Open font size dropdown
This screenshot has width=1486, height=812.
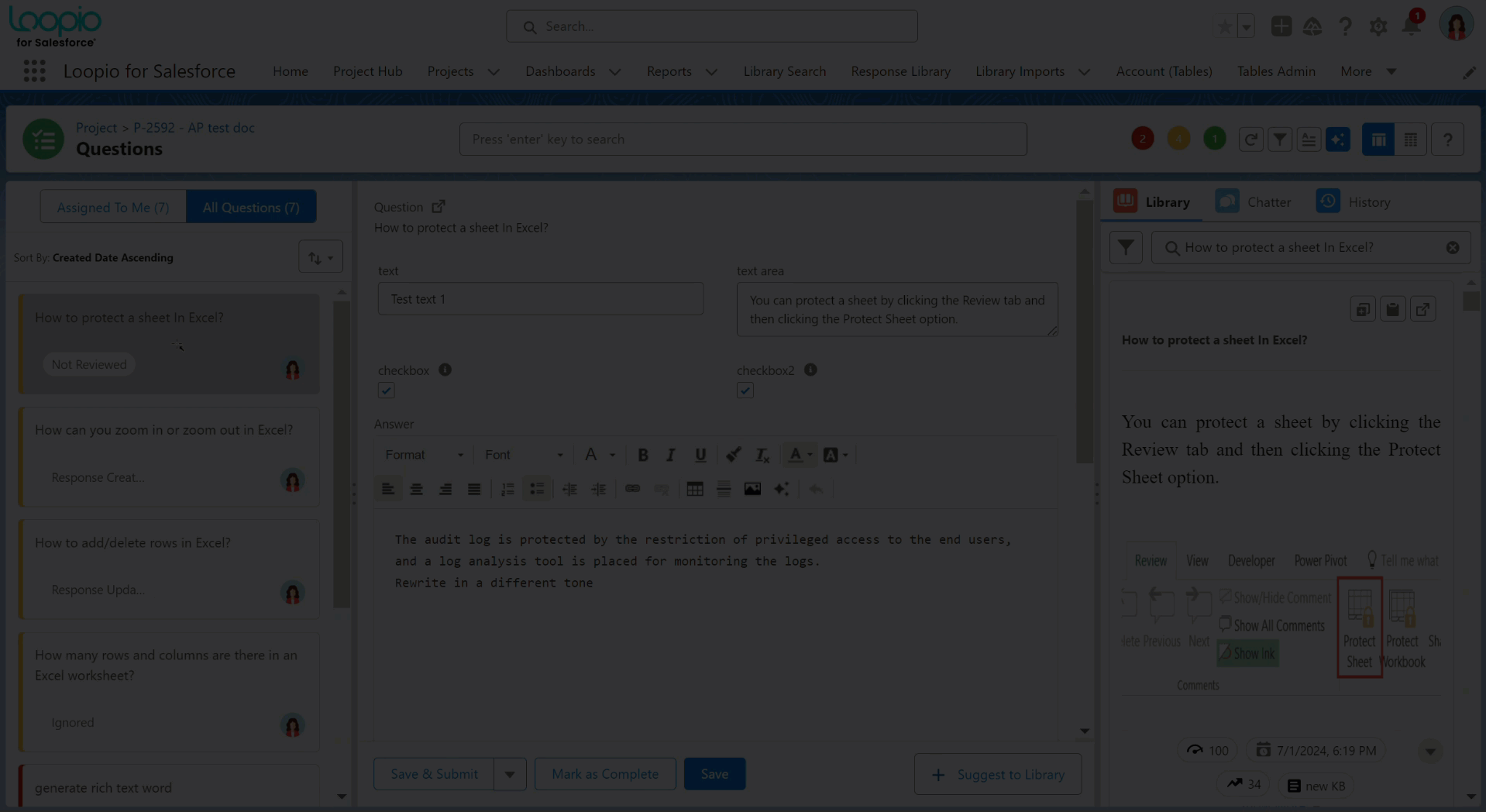[x=600, y=455]
